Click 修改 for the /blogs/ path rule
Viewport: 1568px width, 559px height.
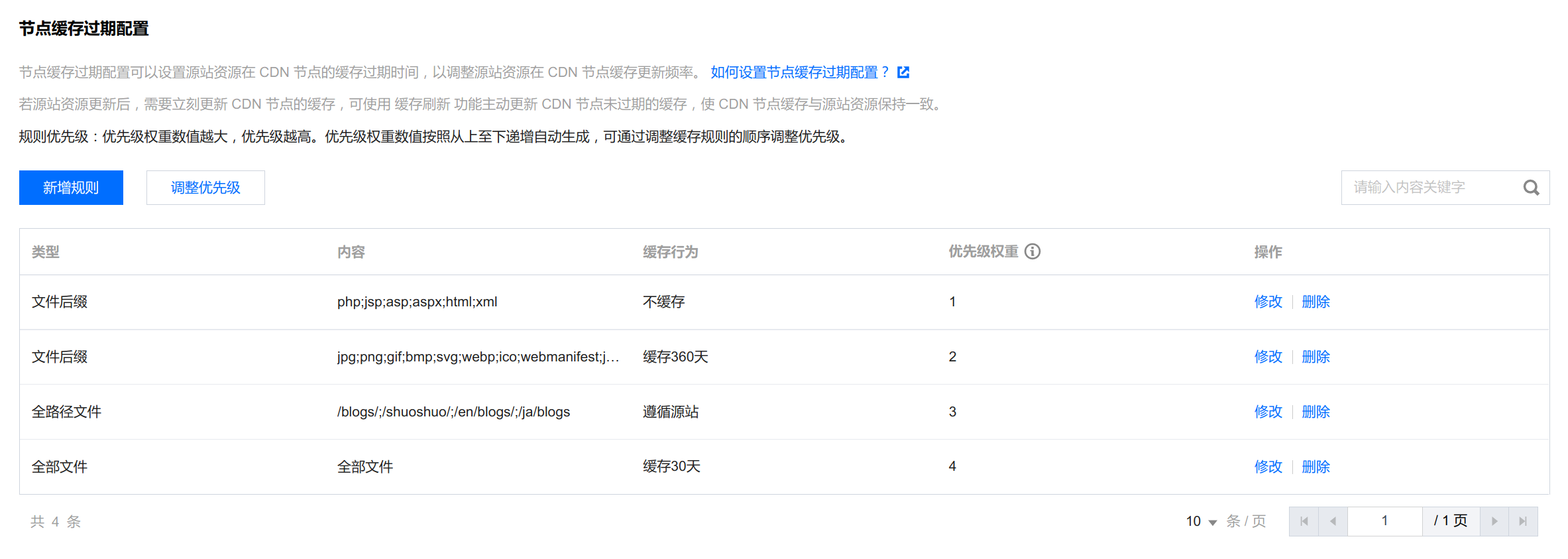pyautogui.click(x=1268, y=412)
